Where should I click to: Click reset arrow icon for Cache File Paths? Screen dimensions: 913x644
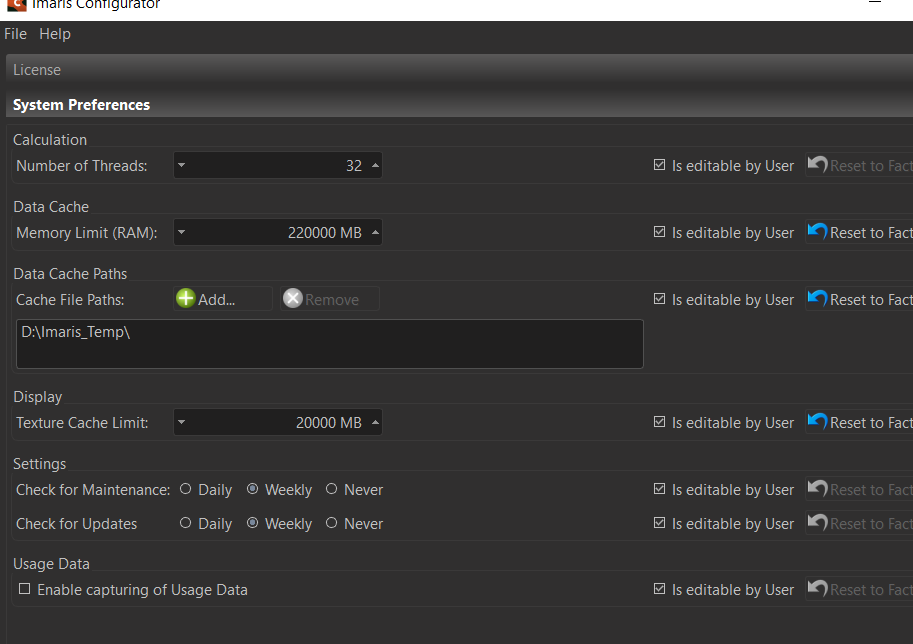tap(818, 299)
